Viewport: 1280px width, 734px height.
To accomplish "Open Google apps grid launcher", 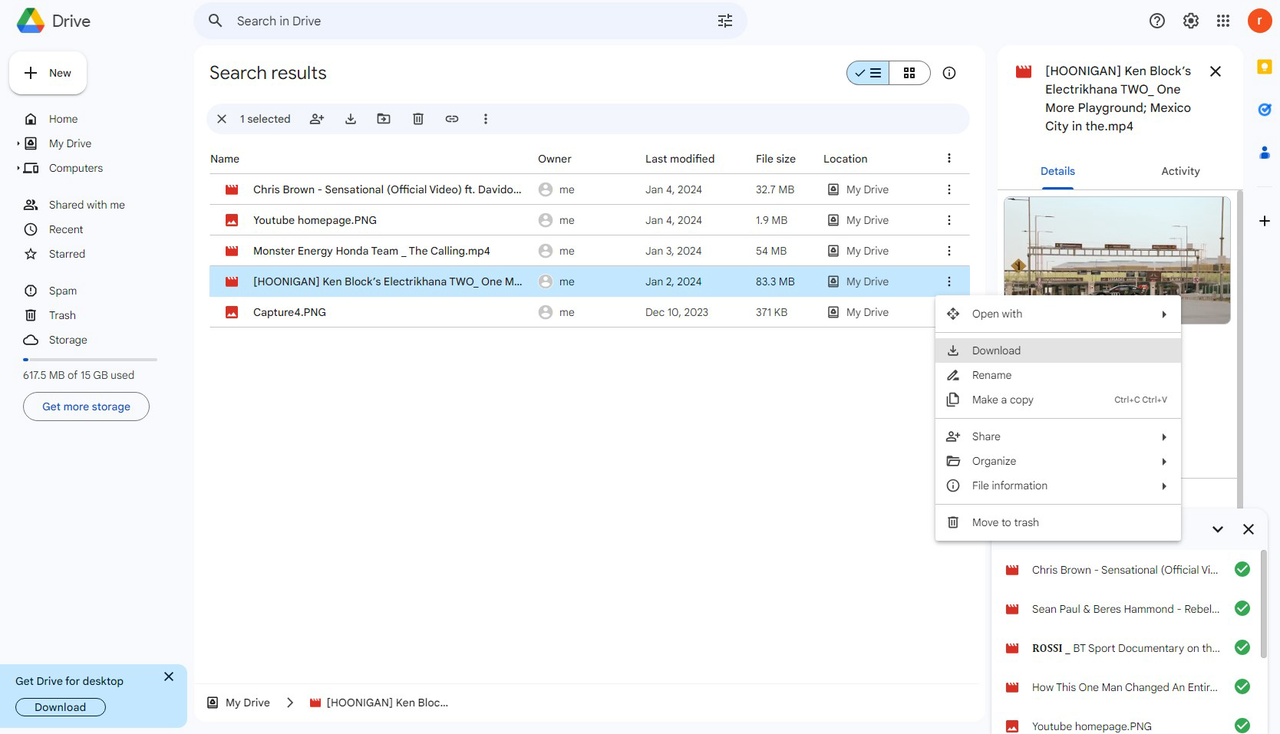I will 1223,21.
